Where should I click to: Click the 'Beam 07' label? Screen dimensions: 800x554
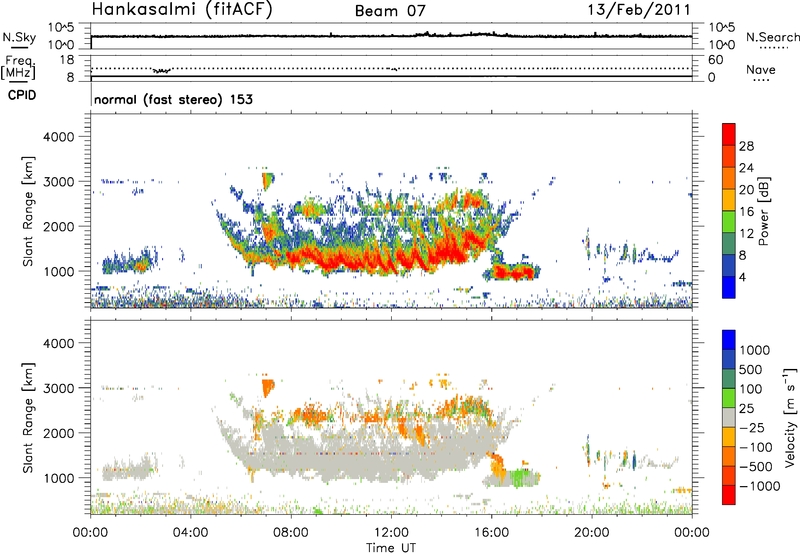point(390,11)
